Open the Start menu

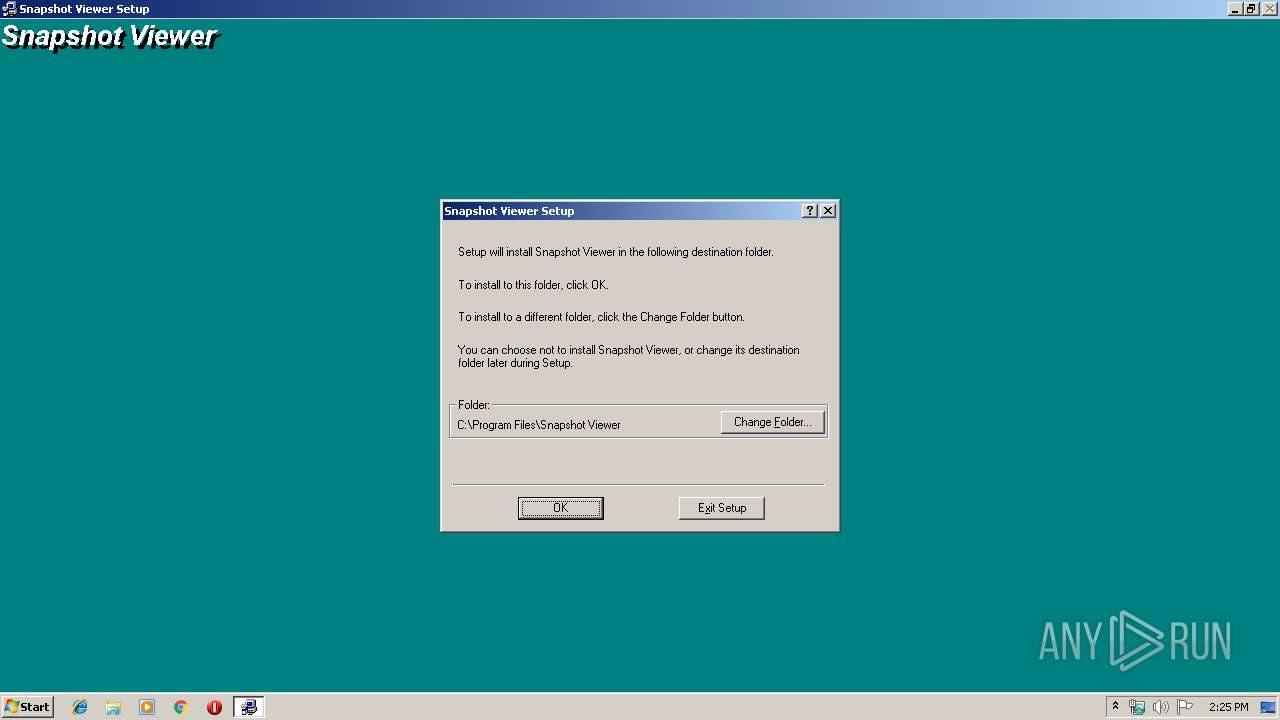click(x=27, y=707)
